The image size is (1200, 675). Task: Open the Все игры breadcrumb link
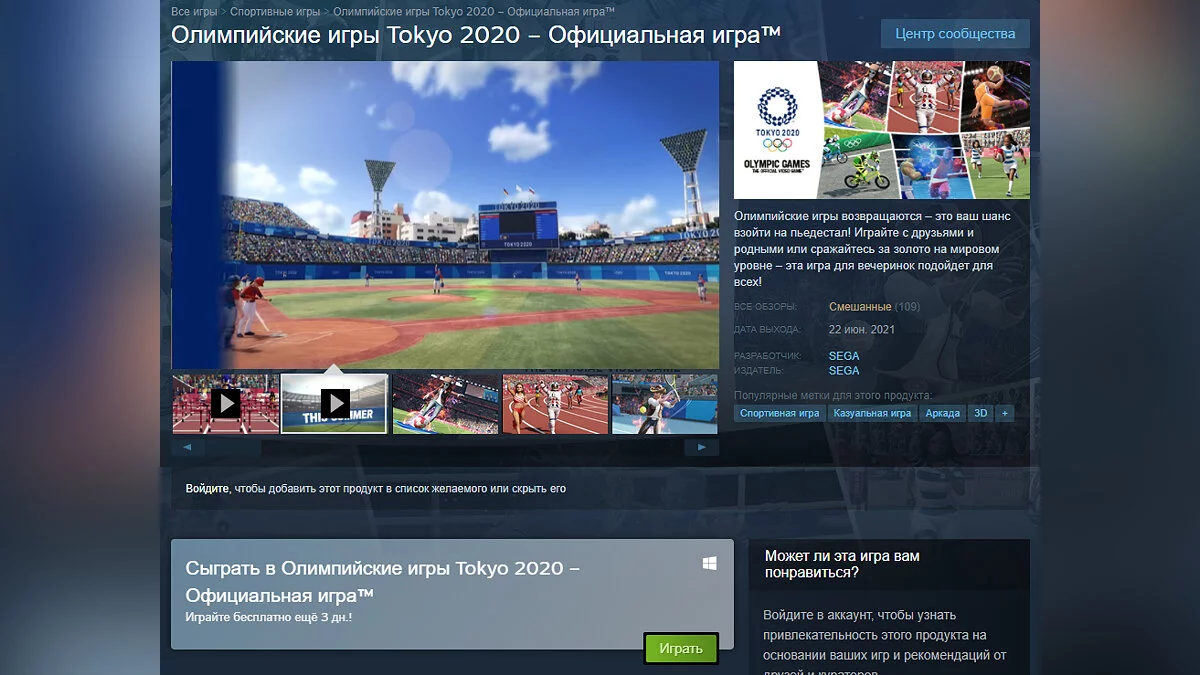(x=195, y=12)
